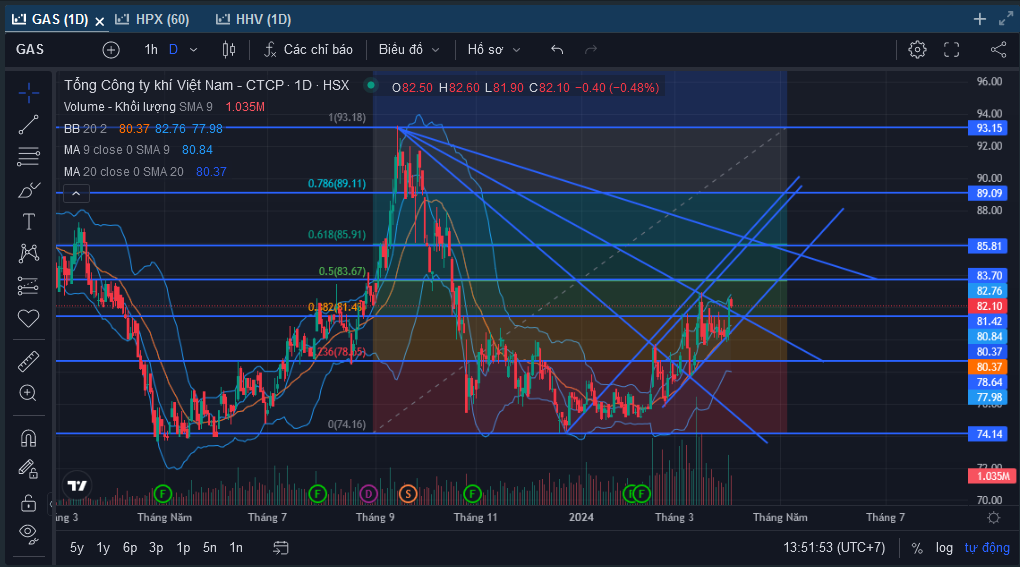
Task: Click the 82.10 current price label
Action: (988, 306)
